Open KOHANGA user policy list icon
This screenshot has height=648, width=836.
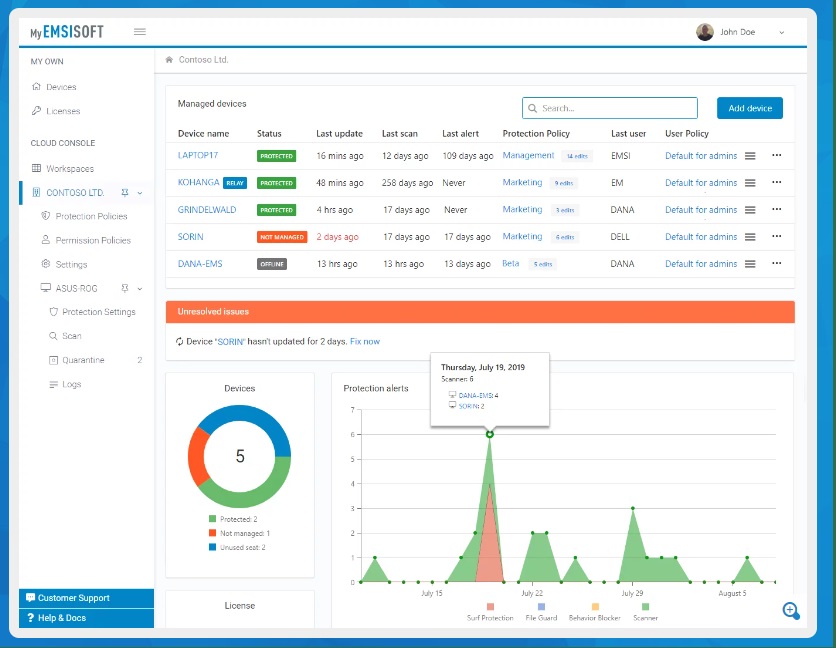[750, 183]
